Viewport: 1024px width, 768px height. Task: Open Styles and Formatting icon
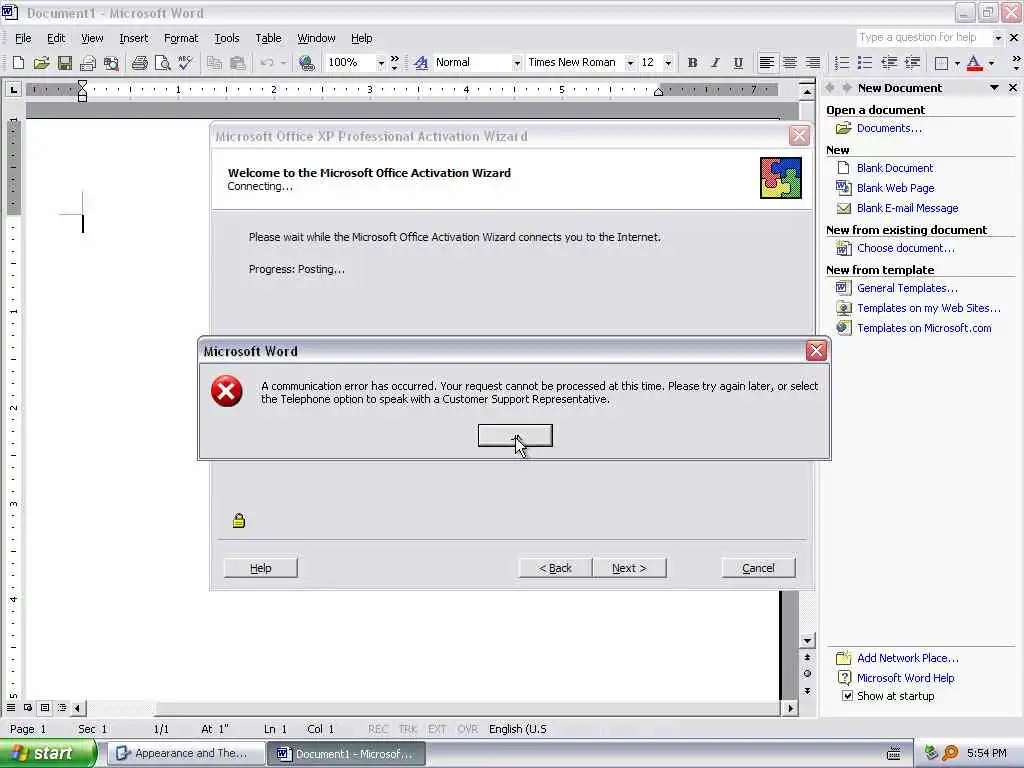421,63
